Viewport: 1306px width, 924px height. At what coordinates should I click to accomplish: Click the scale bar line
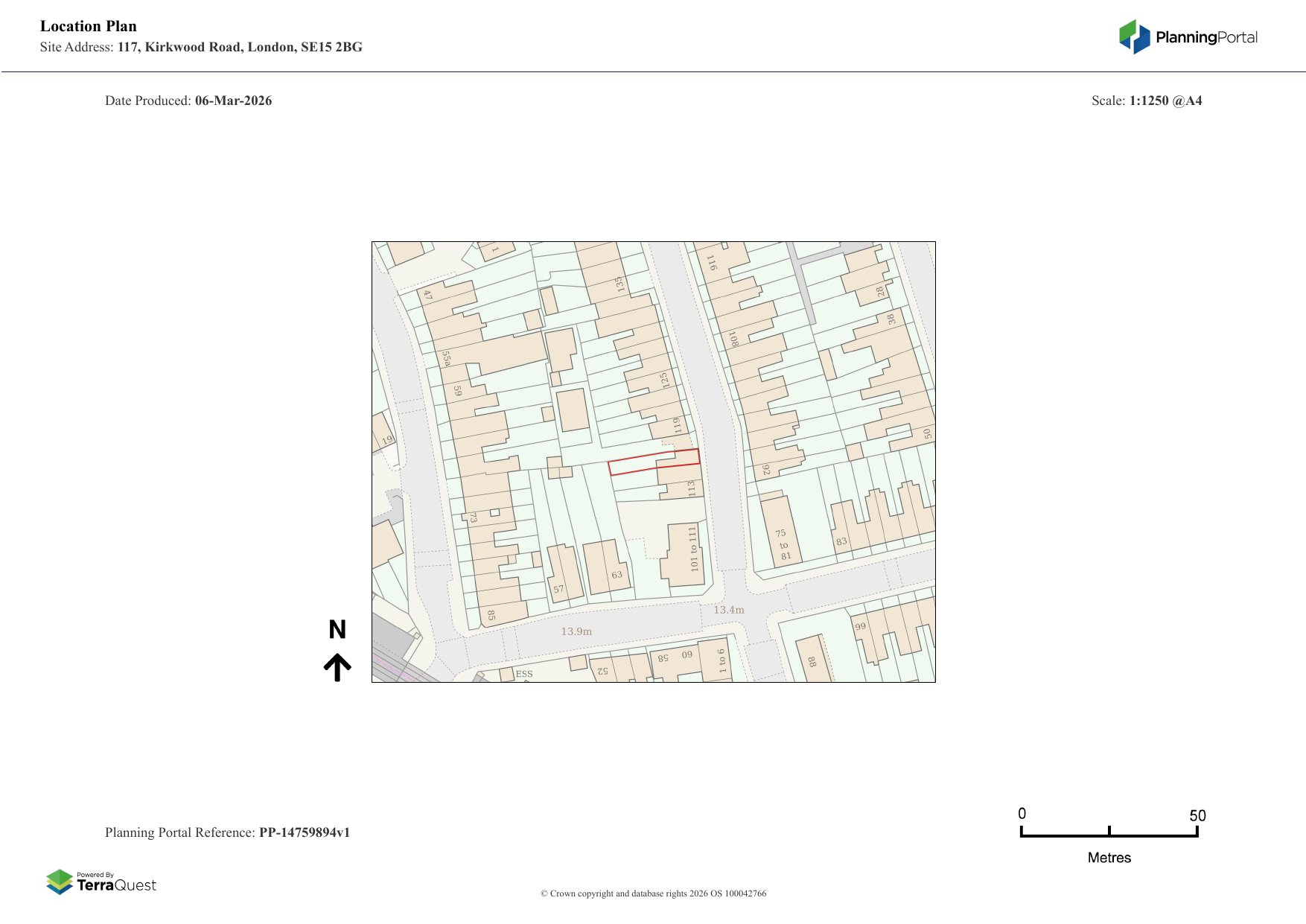[1109, 835]
